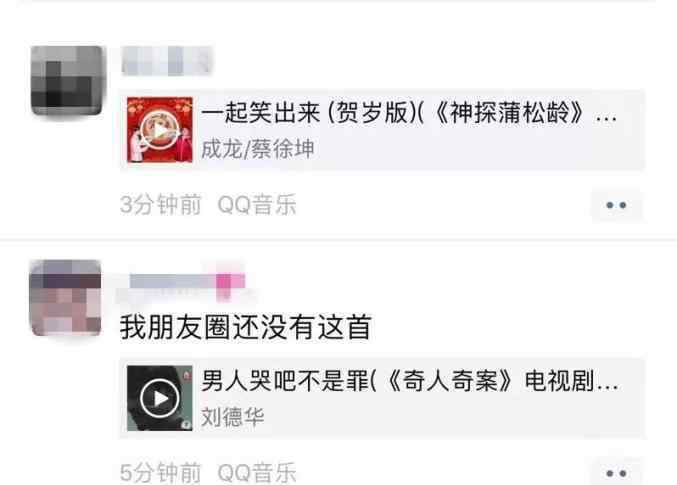Open the QQ音乐 source link on the 5分钟前 post

coord(257,472)
